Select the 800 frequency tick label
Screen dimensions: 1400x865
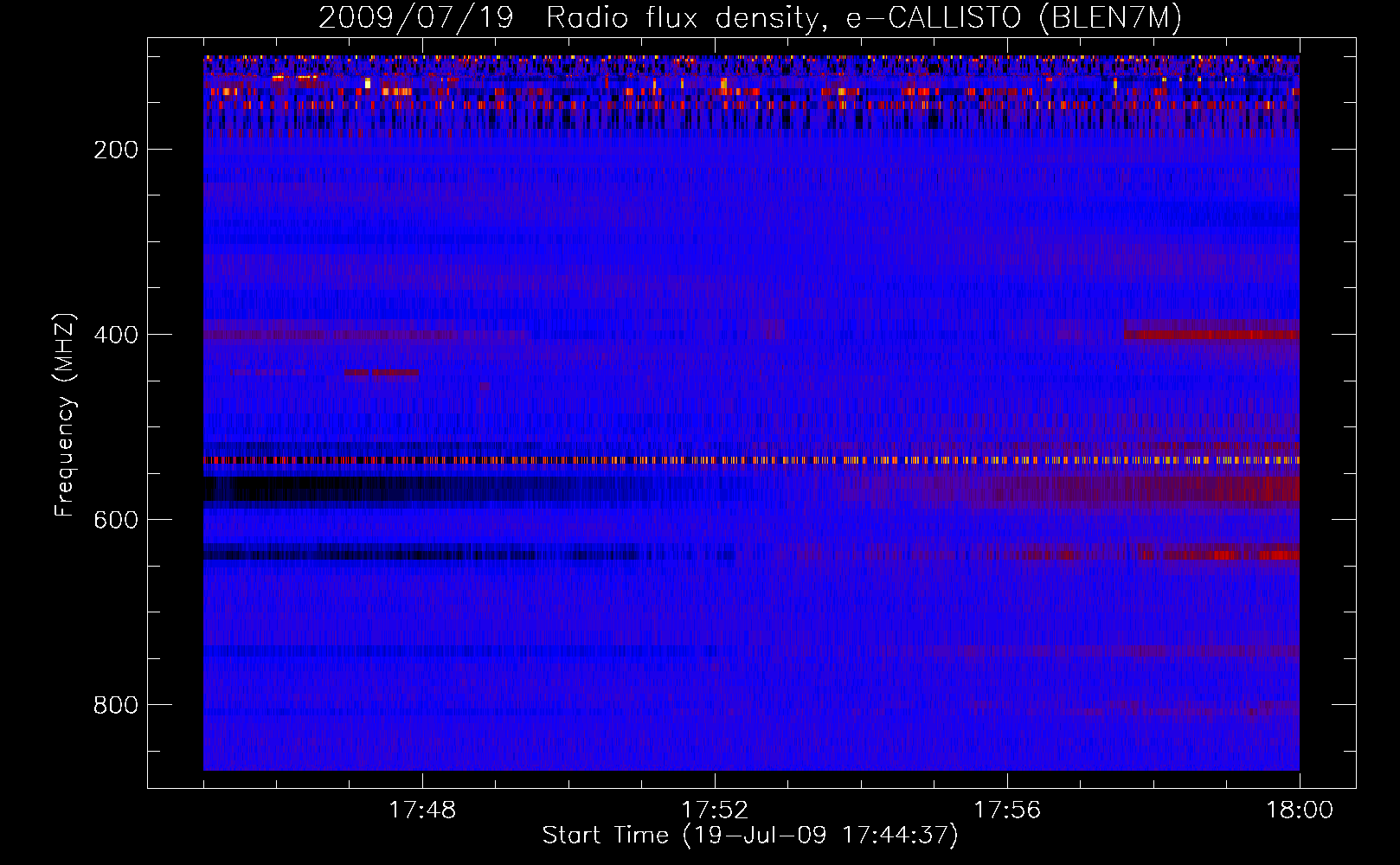pos(117,705)
